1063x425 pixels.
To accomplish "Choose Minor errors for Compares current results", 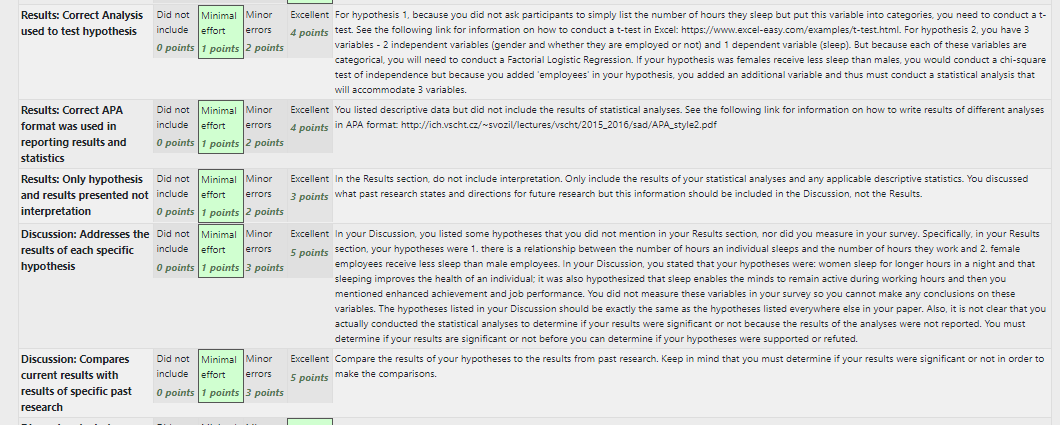I will (x=265, y=376).
